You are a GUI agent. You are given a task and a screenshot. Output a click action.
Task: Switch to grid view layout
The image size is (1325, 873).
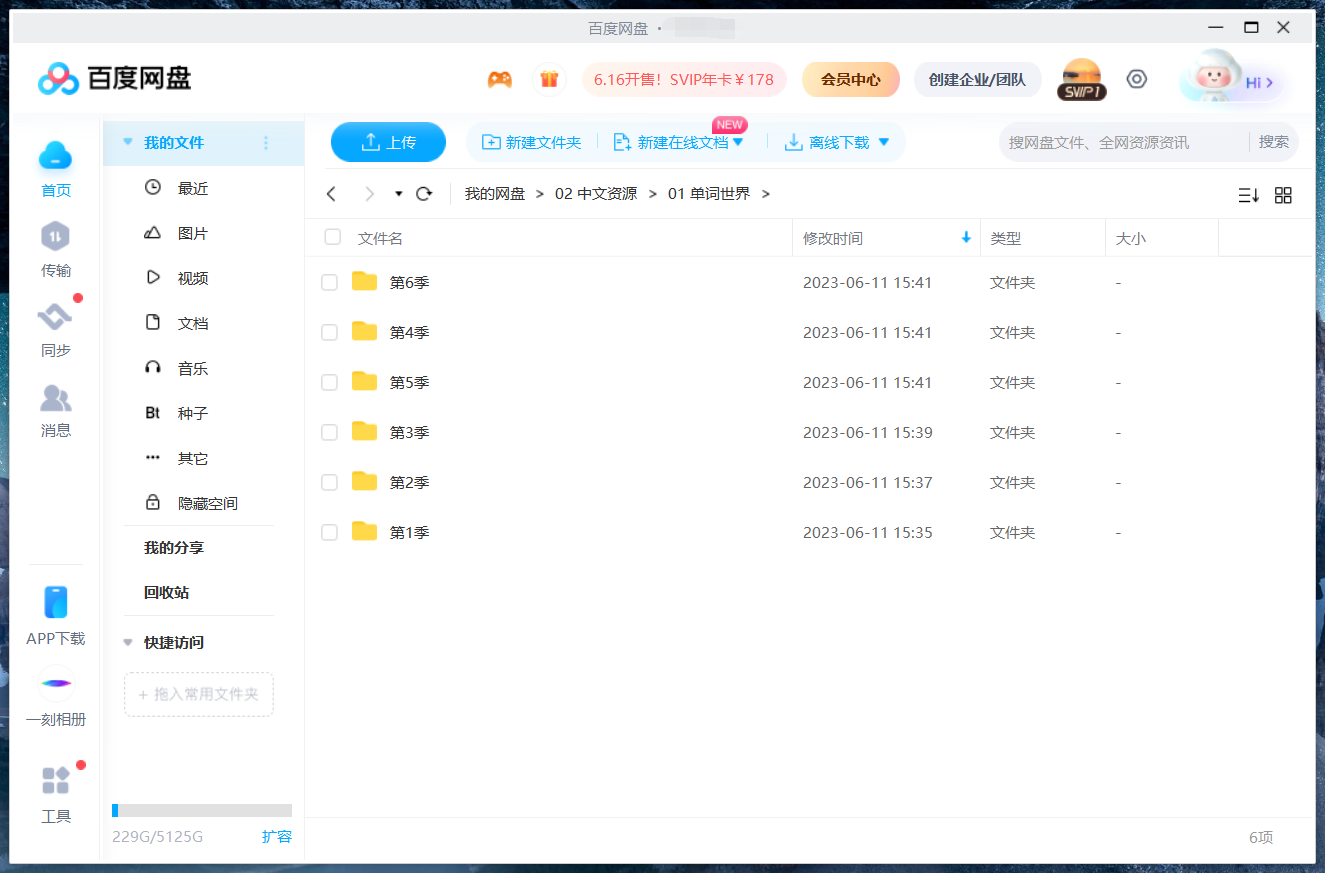(x=1283, y=195)
